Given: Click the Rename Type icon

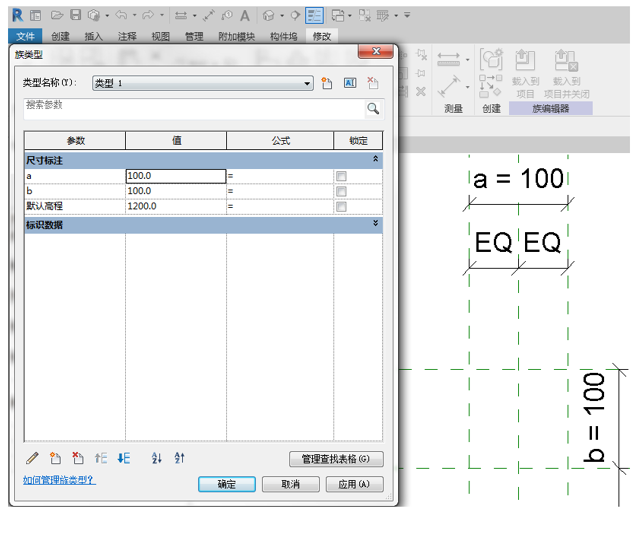Looking at the screenshot, I should [x=350, y=83].
